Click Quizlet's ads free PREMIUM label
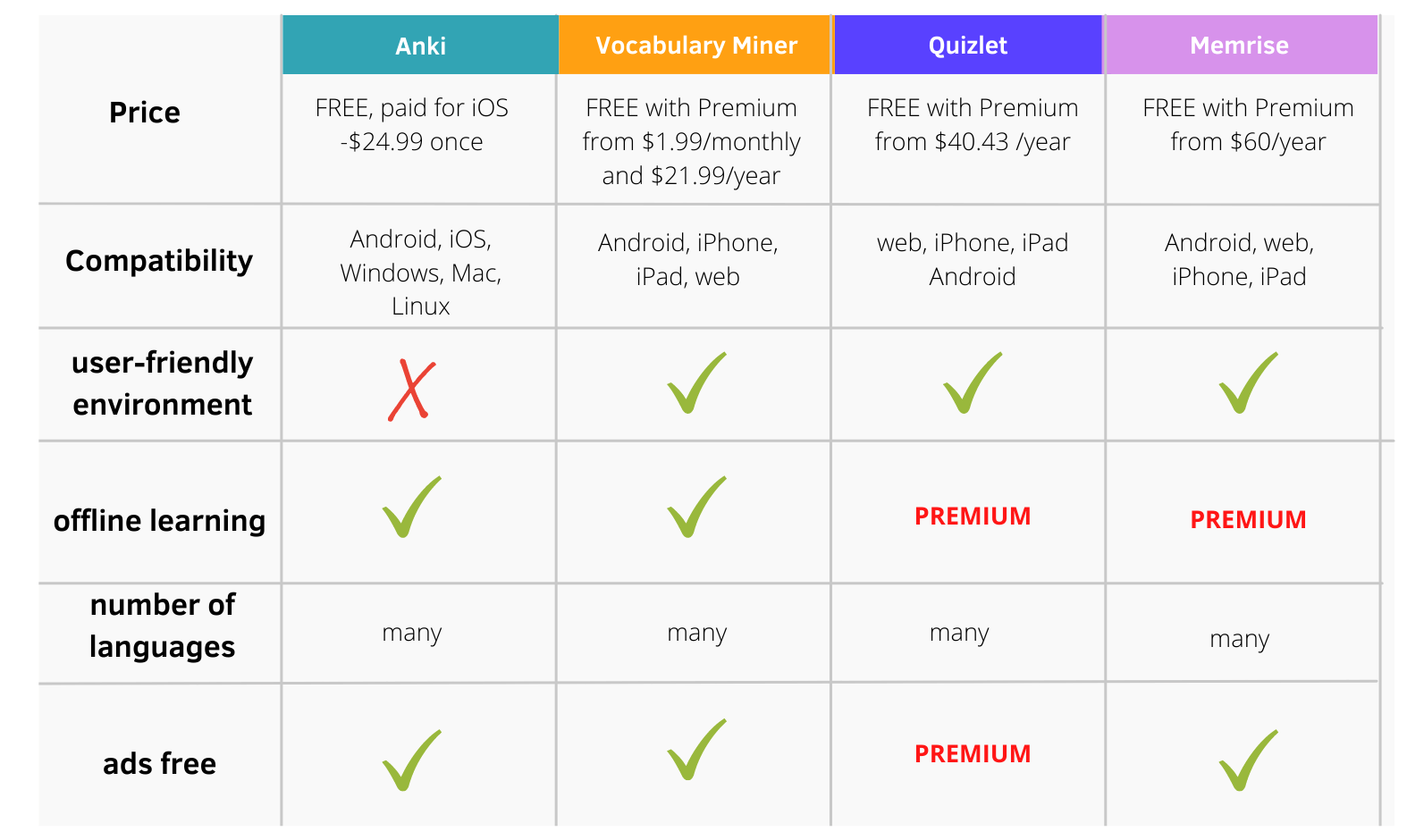Screen dimensions: 1407x840 tap(973, 754)
